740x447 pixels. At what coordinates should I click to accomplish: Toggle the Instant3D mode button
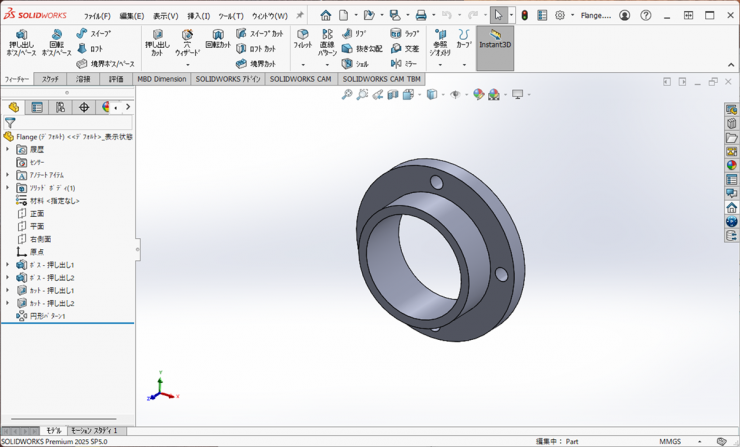coord(495,40)
